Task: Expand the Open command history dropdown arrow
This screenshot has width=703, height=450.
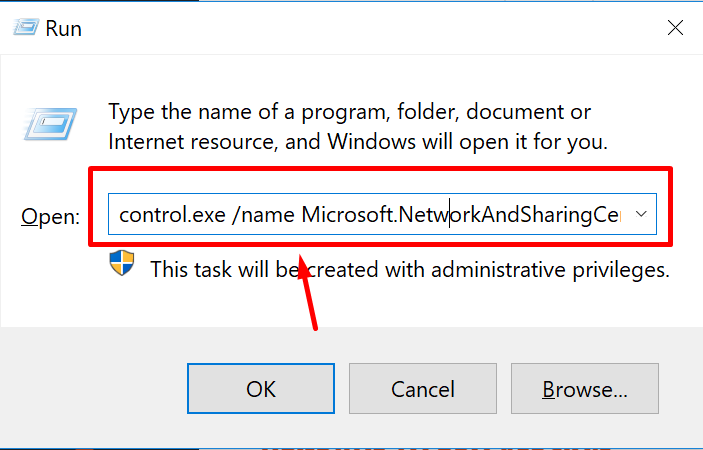Action: pyautogui.click(x=641, y=214)
